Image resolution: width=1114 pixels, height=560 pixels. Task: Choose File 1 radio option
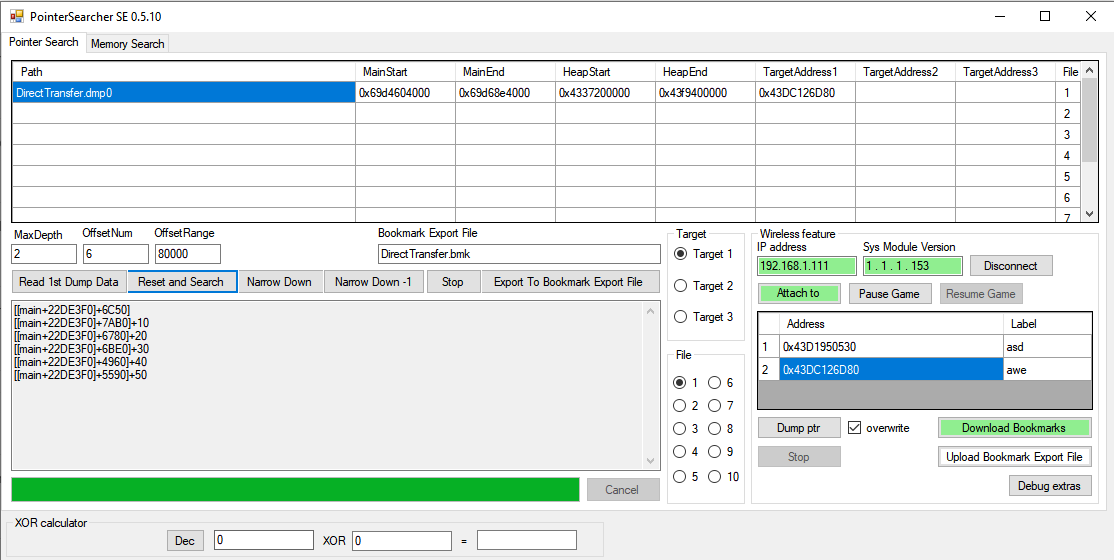(680, 382)
